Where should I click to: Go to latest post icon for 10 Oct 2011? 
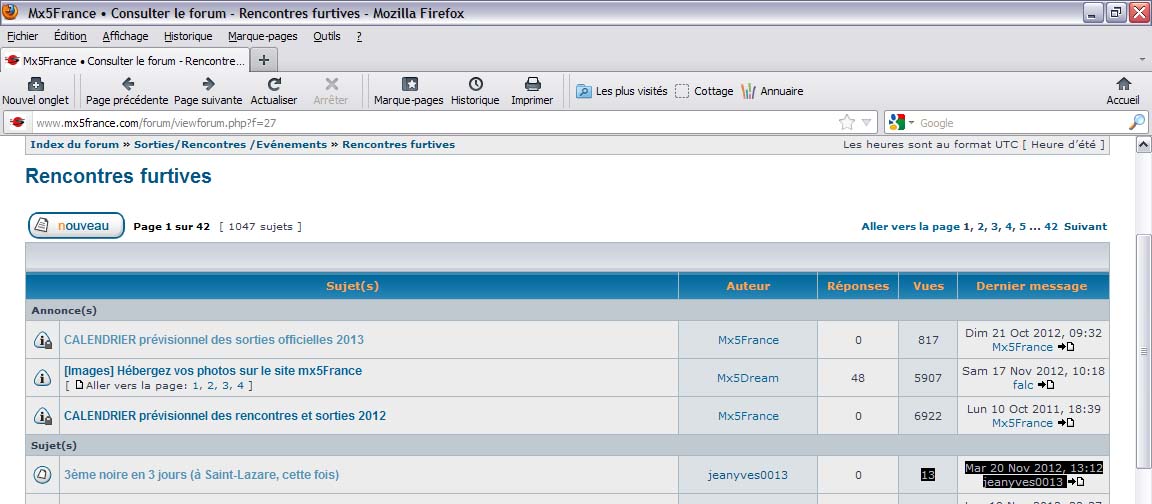(x=1065, y=423)
